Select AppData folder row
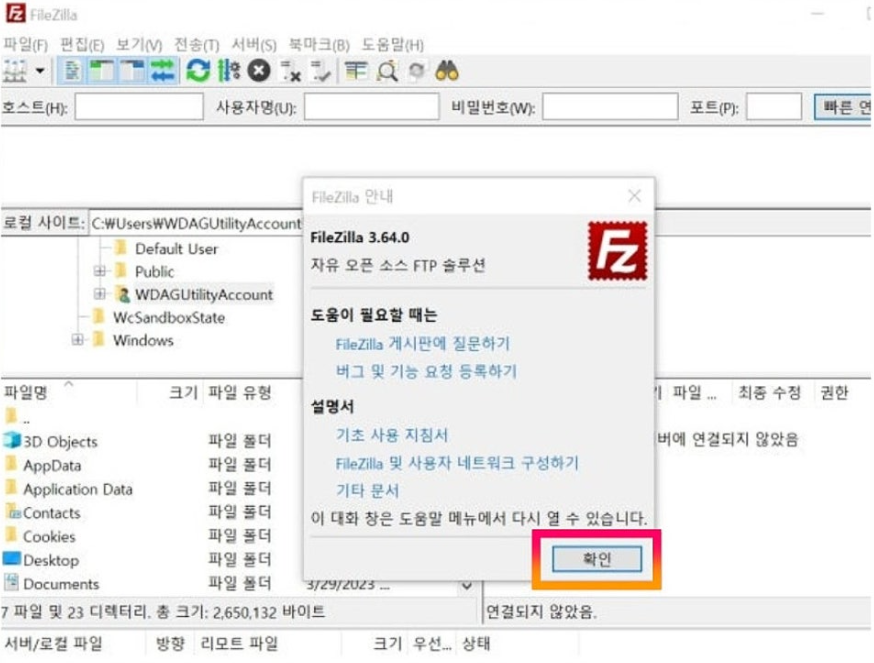The height and width of the screenshot is (663, 874). (52, 465)
